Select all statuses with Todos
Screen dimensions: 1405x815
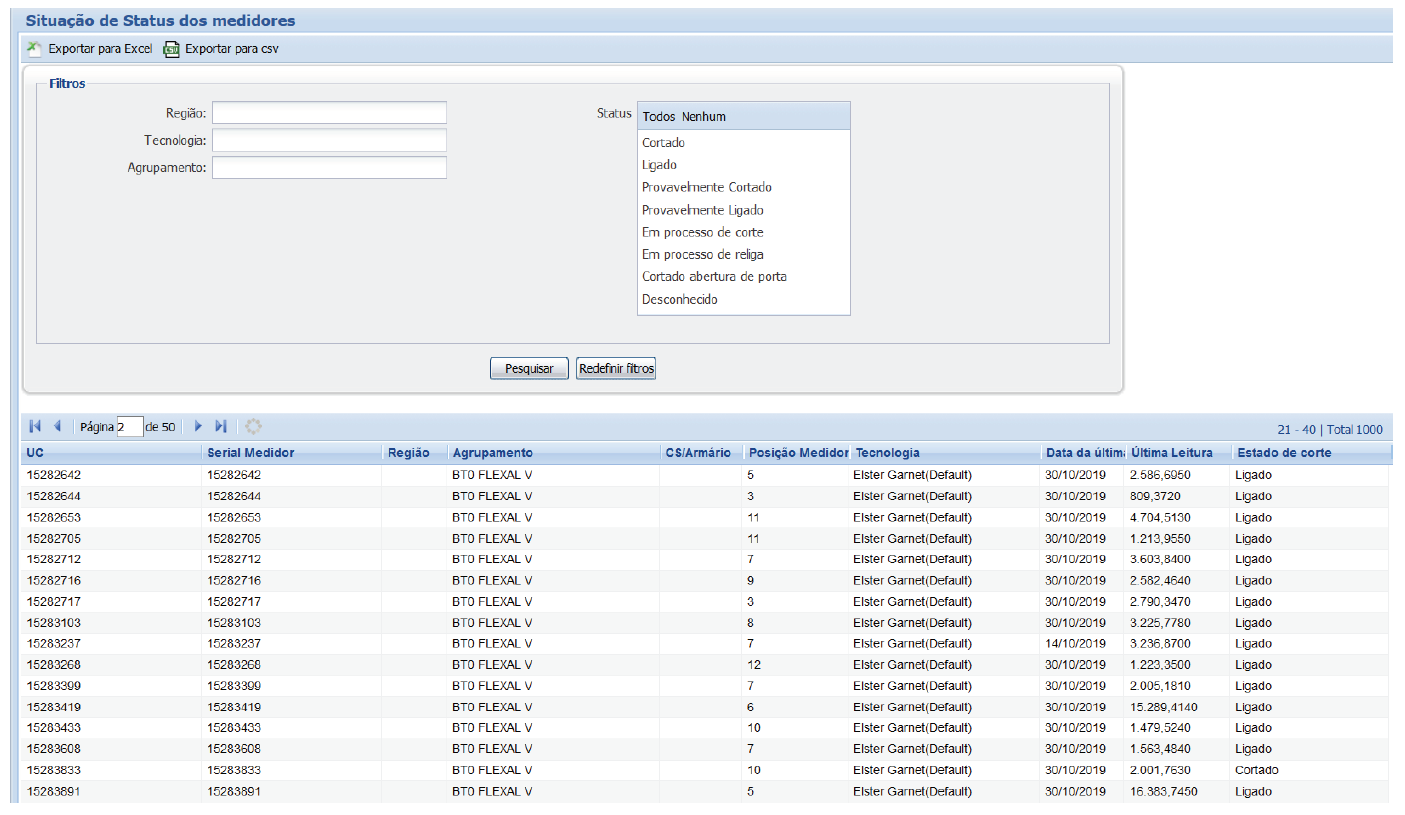click(x=659, y=117)
